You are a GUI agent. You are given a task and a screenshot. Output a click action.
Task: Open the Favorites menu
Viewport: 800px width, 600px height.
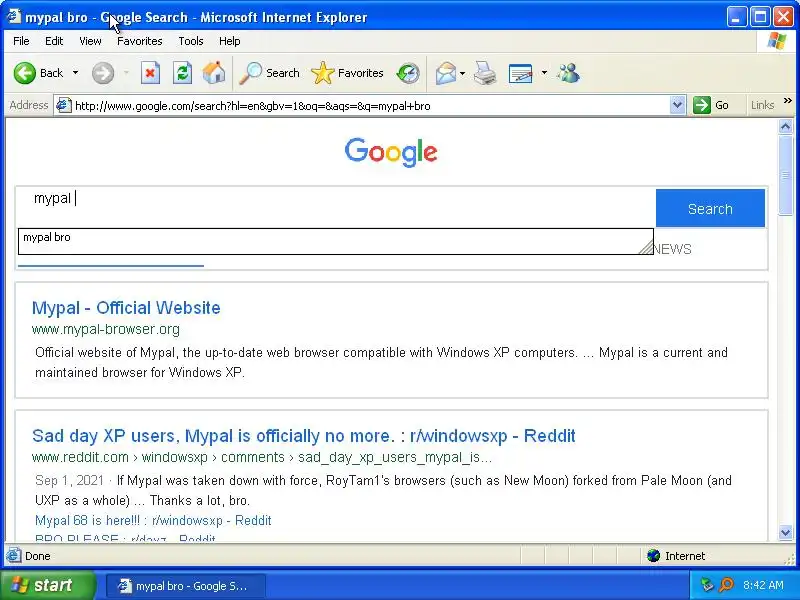coord(139,41)
